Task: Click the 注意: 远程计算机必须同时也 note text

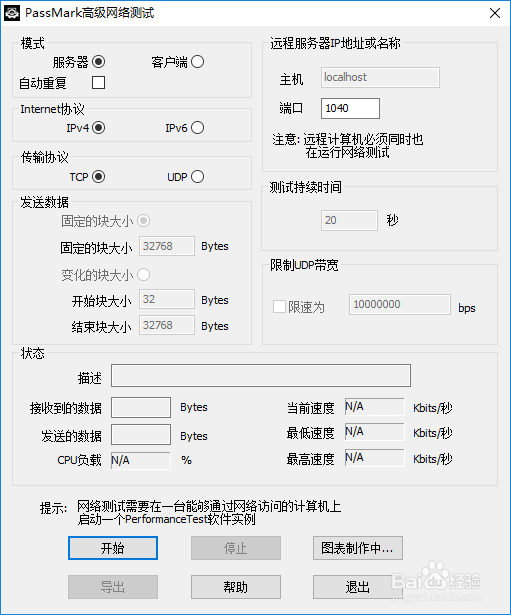Action: (347, 139)
